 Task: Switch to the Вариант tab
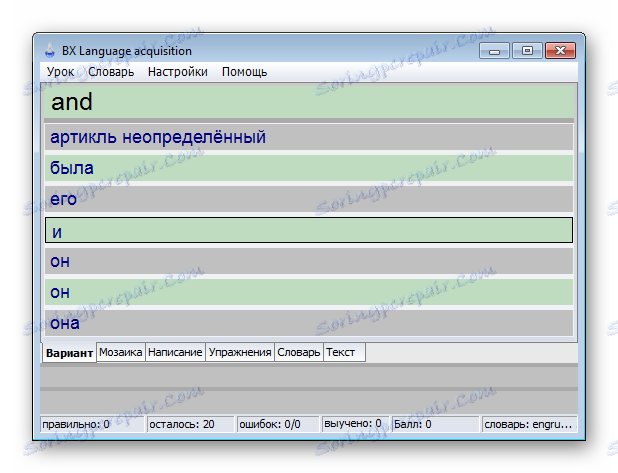(x=69, y=353)
